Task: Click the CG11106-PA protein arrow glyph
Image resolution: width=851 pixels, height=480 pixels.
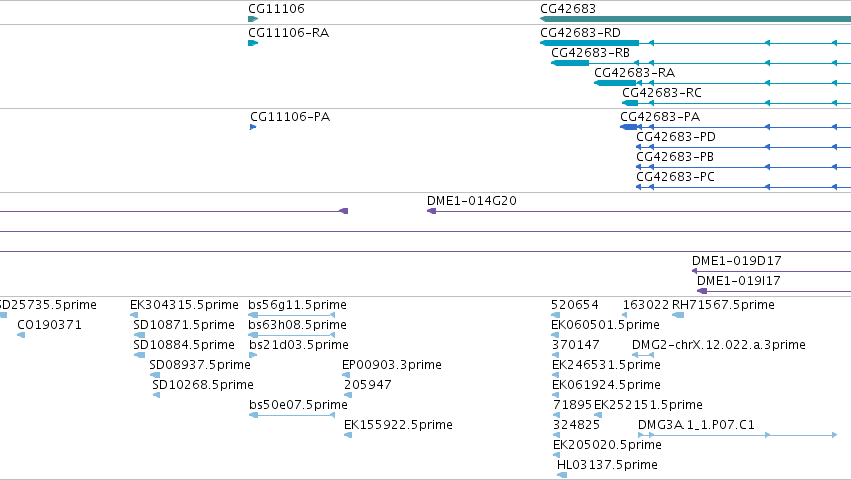Action: [x=253, y=127]
